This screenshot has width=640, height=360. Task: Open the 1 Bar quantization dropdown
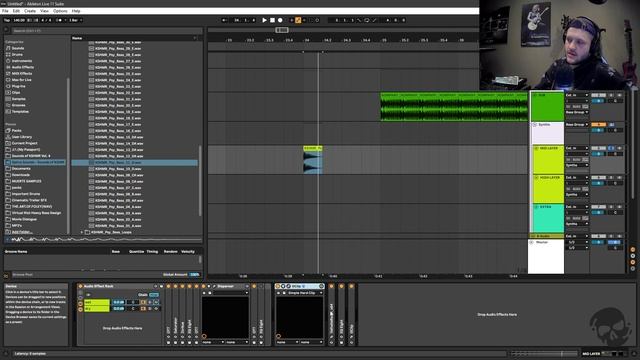pyautogui.click(x=75, y=20)
